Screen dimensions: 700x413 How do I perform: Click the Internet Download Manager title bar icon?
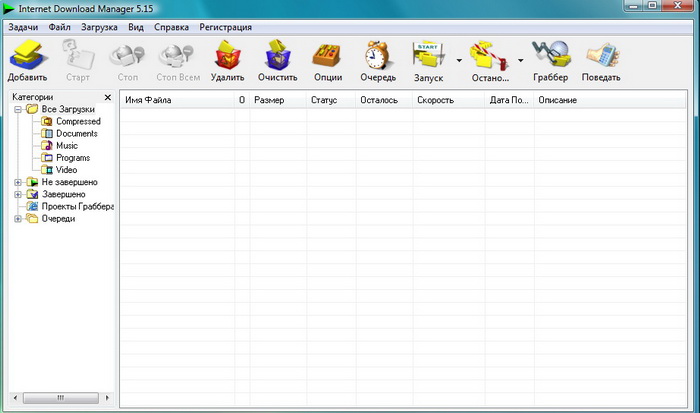(x=8, y=8)
